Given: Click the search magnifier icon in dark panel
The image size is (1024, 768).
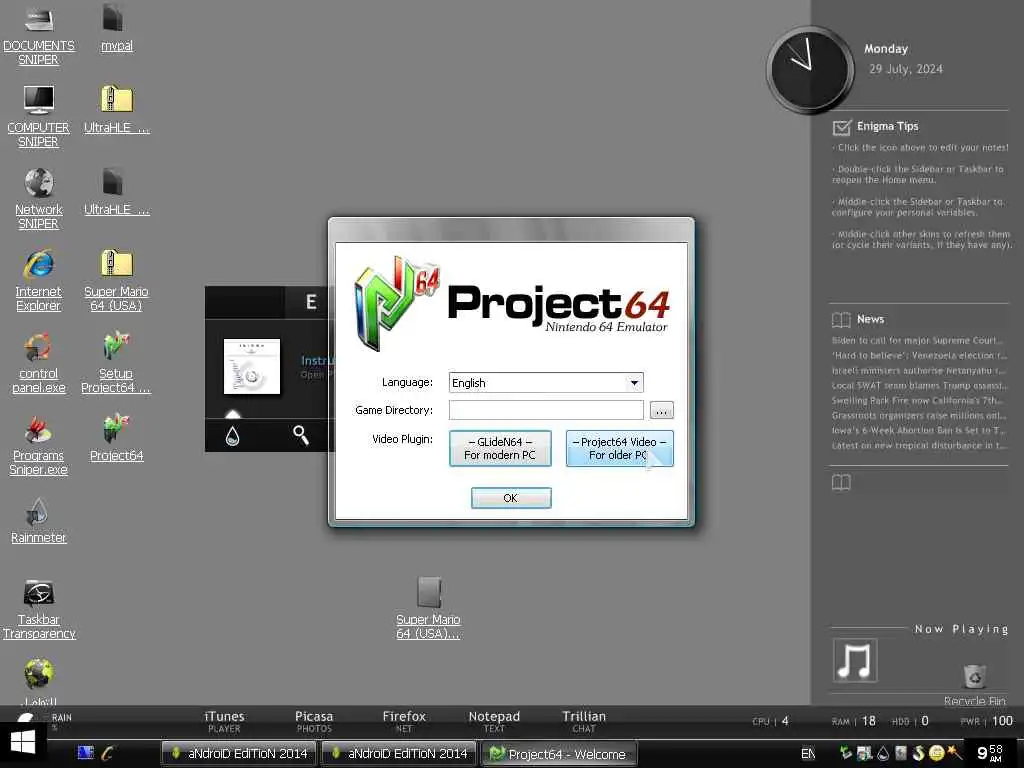Looking at the screenshot, I should (x=300, y=435).
